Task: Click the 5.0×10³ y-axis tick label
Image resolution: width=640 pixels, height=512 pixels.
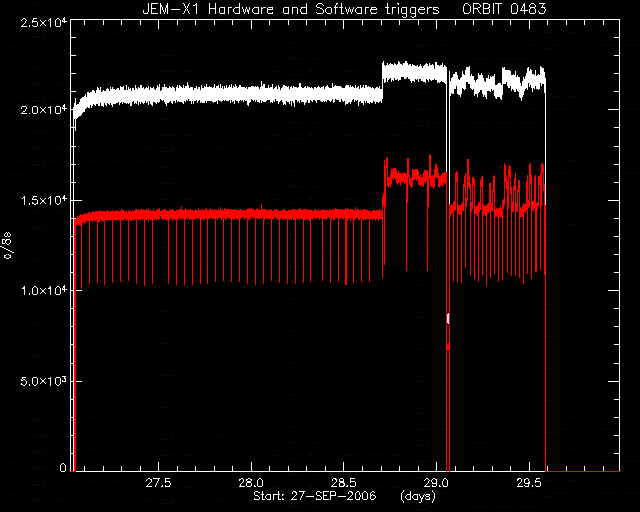Action: pos(44,381)
